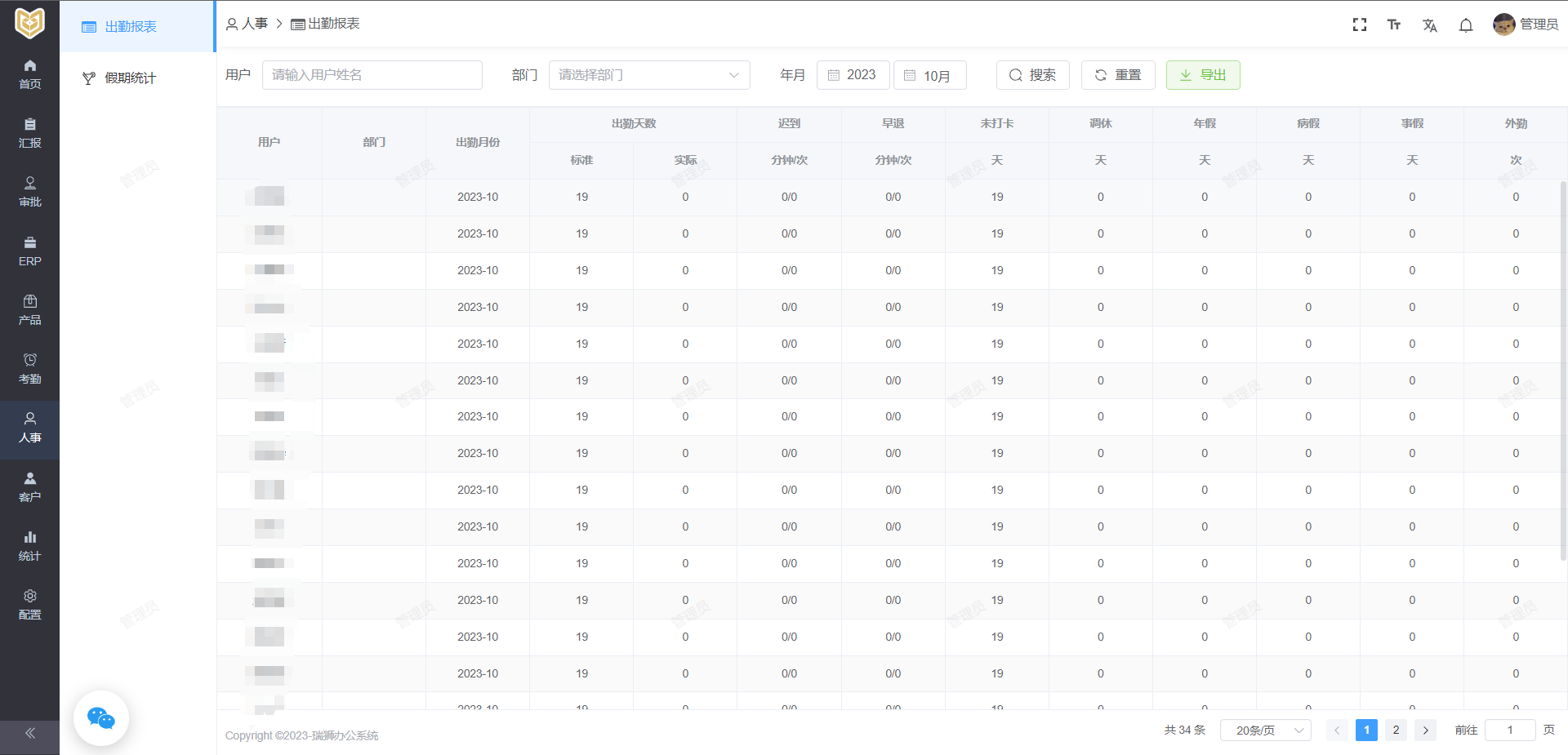Open the 20条/页 page size dropdown
The width and height of the screenshot is (1568, 755).
[x=1265, y=730]
